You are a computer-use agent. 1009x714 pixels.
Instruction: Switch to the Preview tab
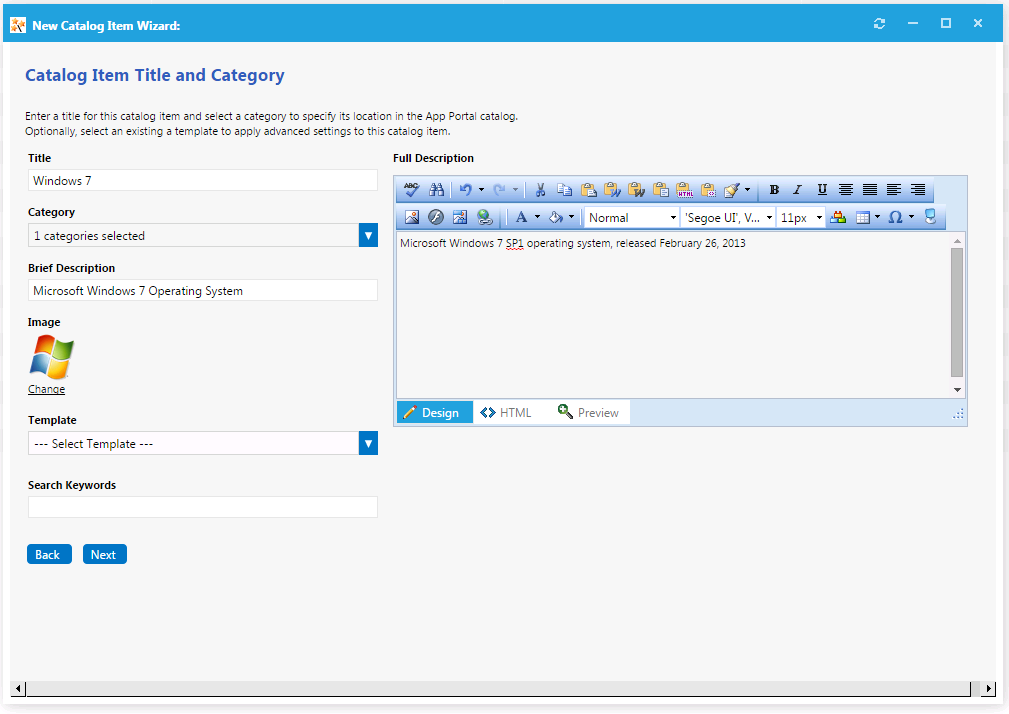coord(589,413)
